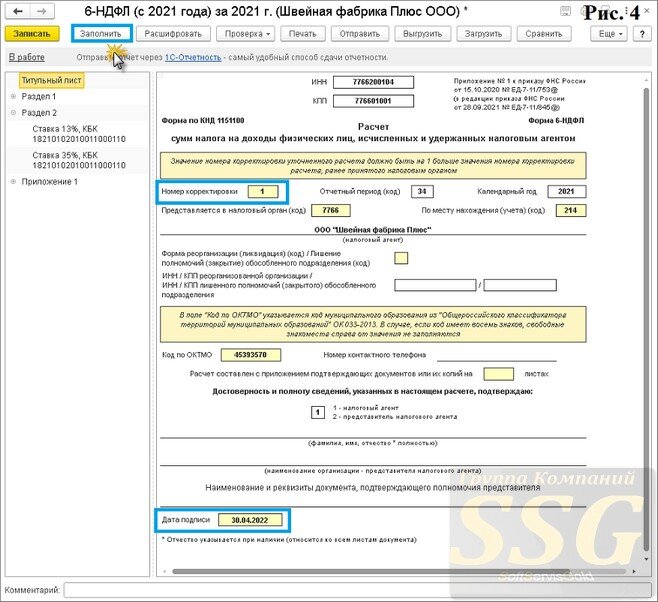The image size is (658, 602).
Task: Click the Код по ОКТМО field
Action: 251,355
